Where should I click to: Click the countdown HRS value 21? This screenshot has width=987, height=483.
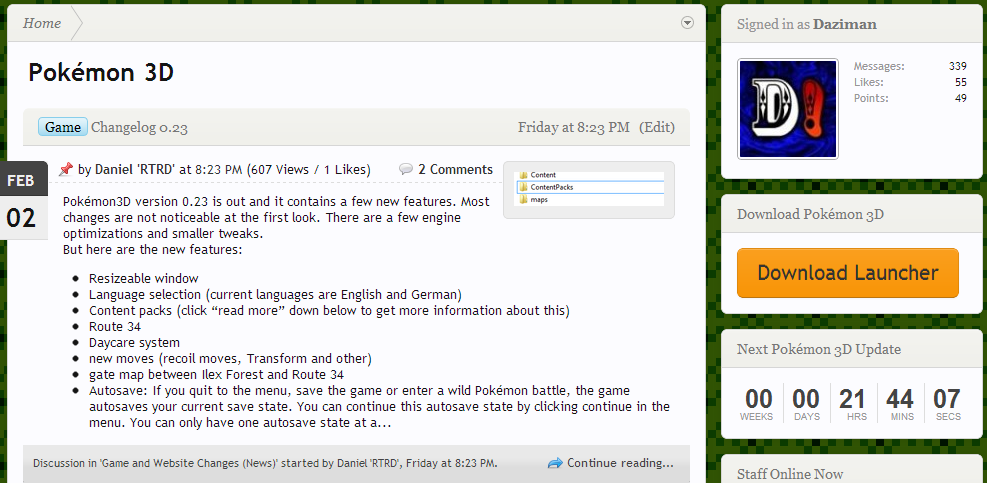pyautogui.click(x=852, y=399)
